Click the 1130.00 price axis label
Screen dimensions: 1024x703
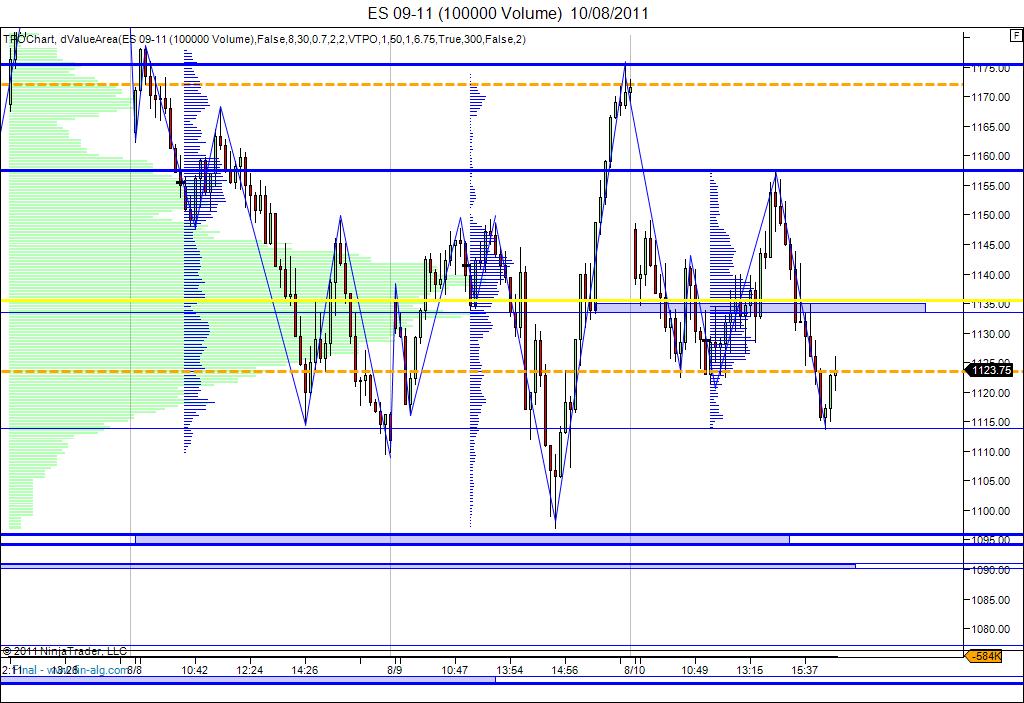click(991, 334)
